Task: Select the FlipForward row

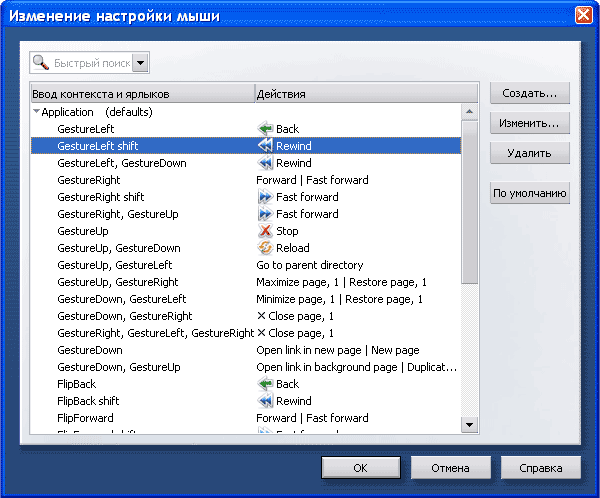Action: coord(246,418)
